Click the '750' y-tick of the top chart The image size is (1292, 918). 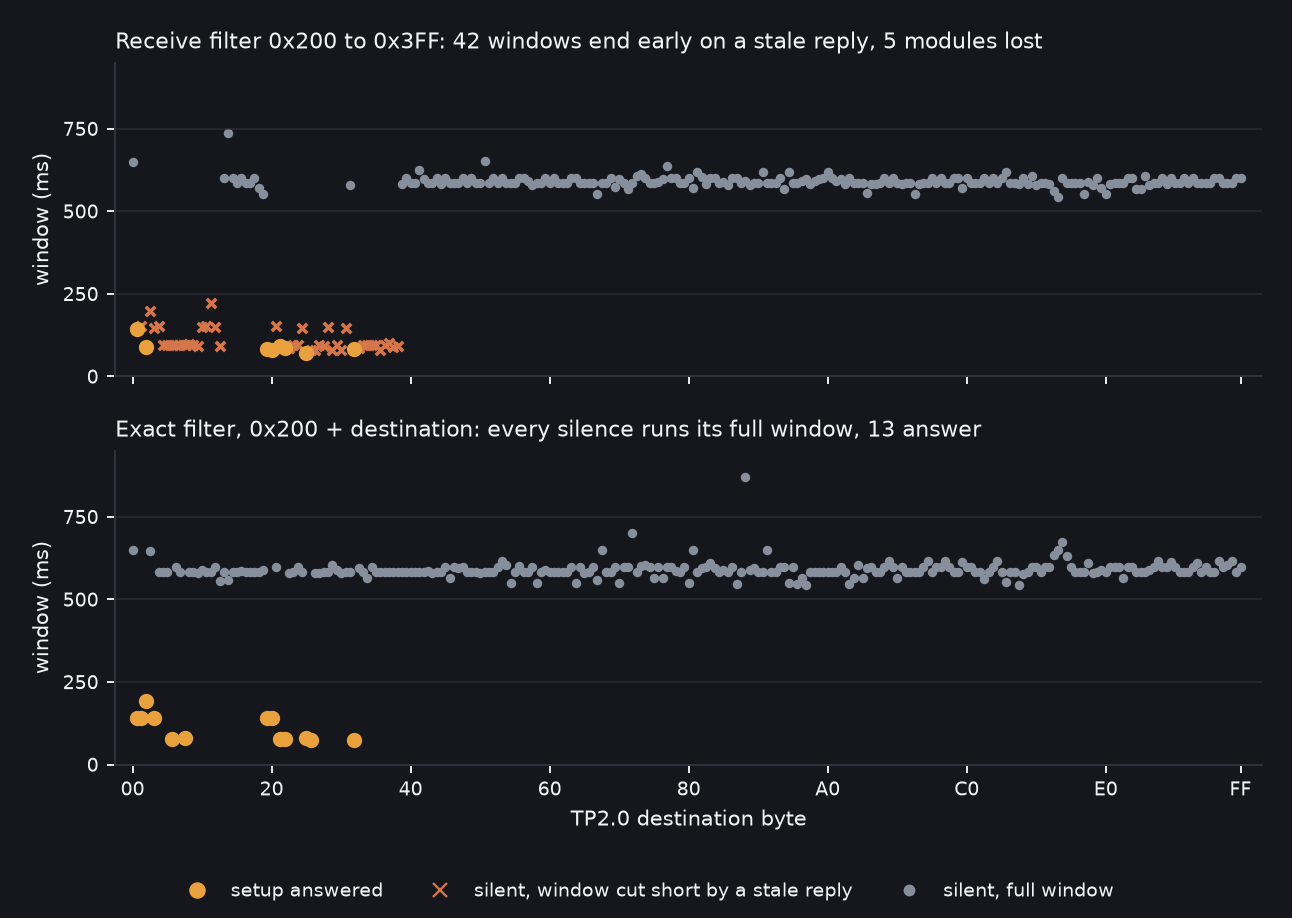(83, 129)
